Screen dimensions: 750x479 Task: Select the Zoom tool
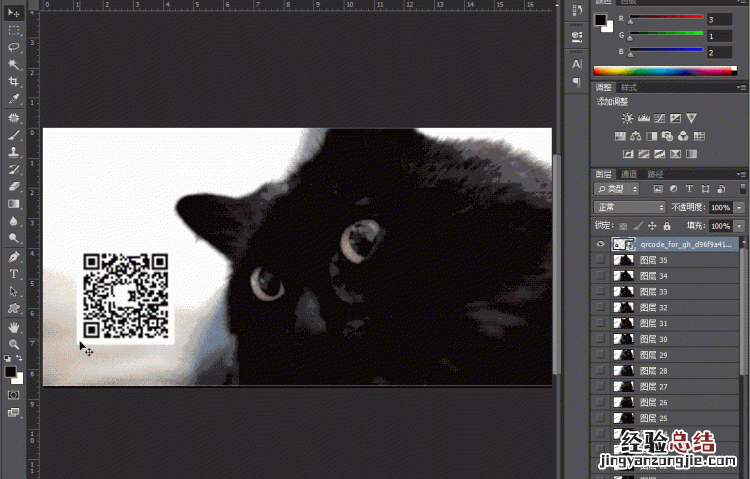click(x=14, y=344)
